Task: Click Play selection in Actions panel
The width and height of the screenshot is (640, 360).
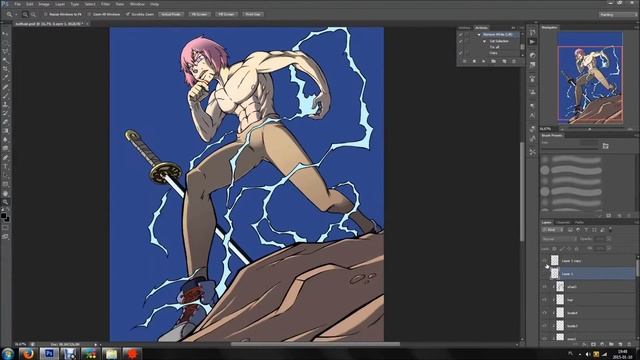Action: [x=484, y=61]
